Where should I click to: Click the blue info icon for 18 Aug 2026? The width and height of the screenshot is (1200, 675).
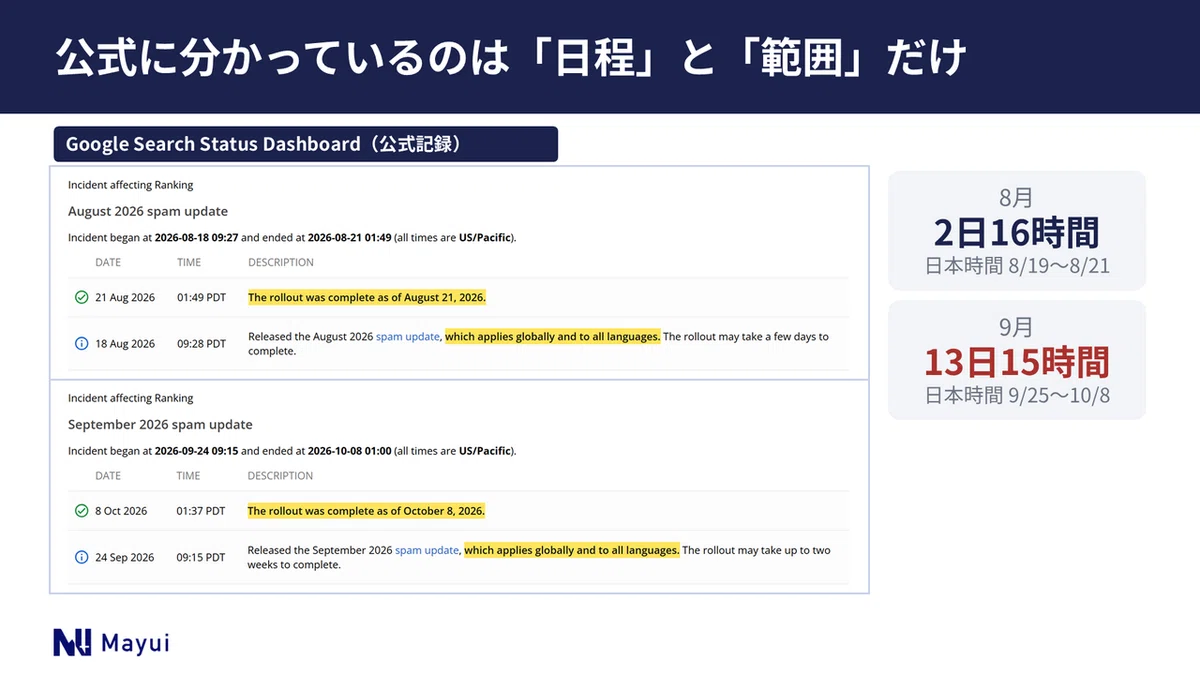[x=81, y=344]
